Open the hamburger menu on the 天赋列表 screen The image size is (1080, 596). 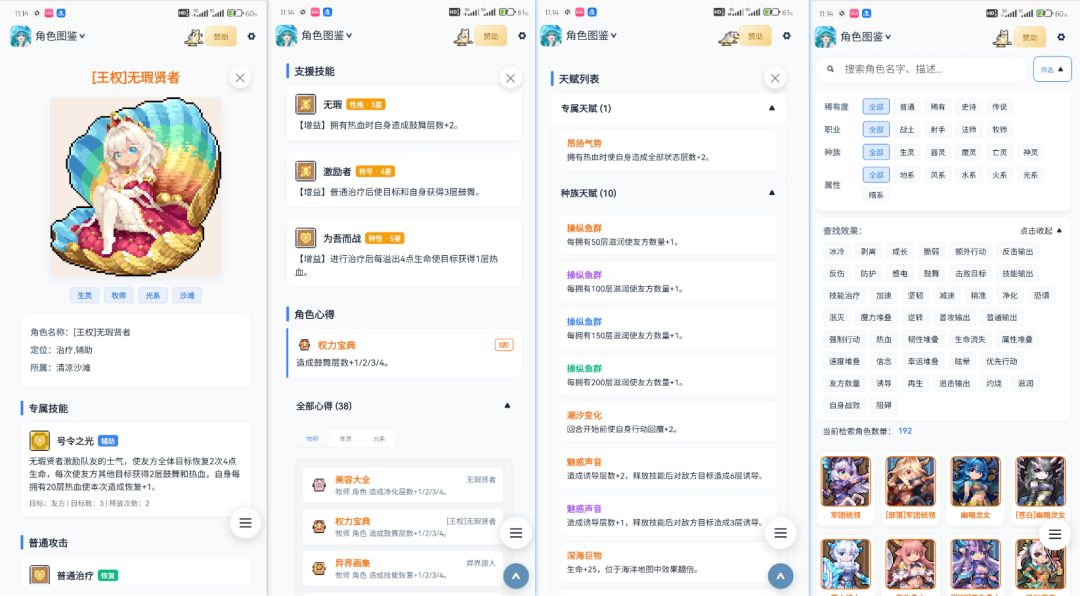pos(780,533)
